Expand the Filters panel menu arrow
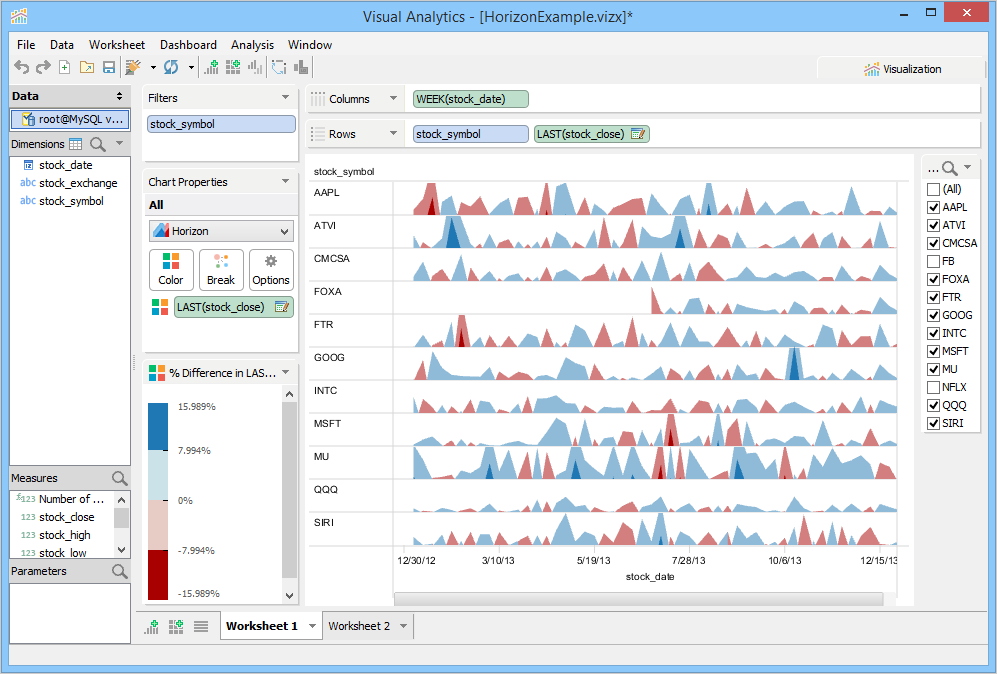The height and width of the screenshot is (674, 997). coord(285,97)
